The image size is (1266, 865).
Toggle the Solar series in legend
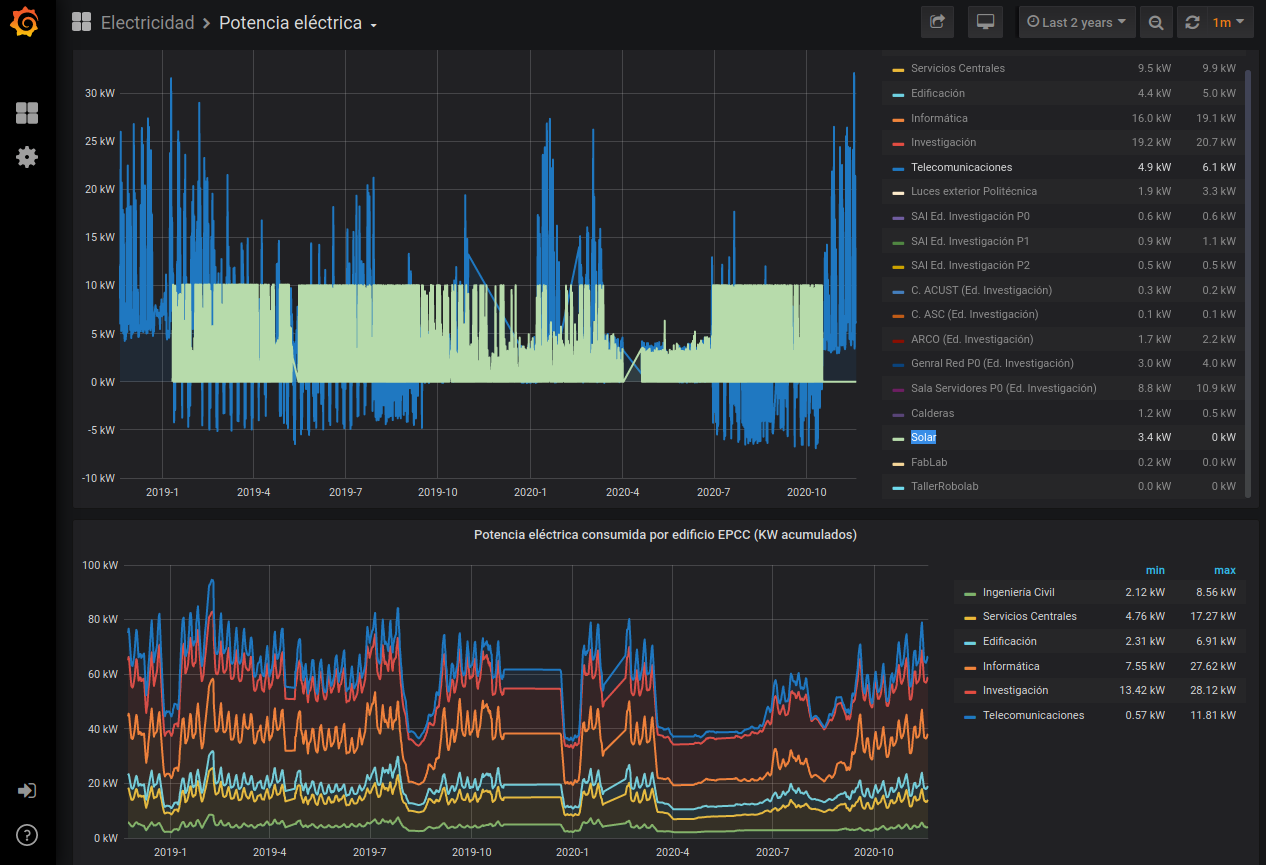pos(923,438)
